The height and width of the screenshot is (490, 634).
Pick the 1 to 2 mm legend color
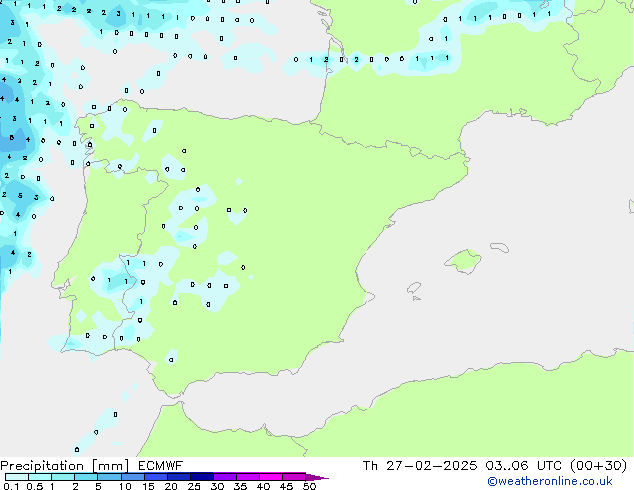click(x=63, y=477)
